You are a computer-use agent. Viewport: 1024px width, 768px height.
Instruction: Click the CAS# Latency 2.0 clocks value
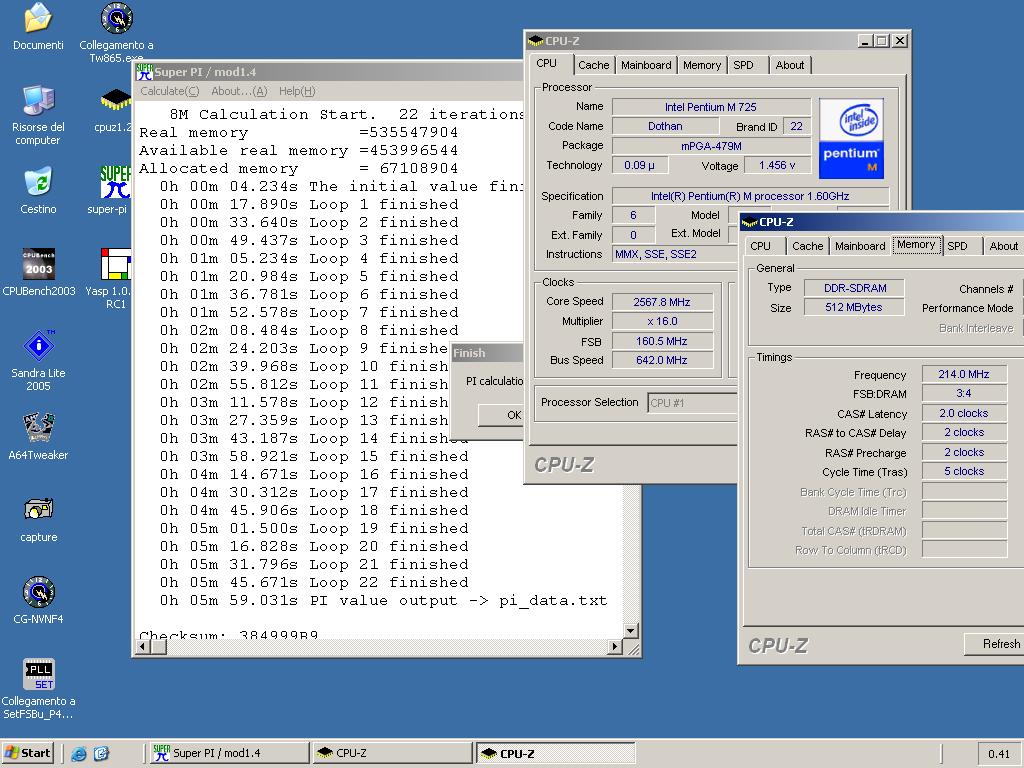click(964, 413)
